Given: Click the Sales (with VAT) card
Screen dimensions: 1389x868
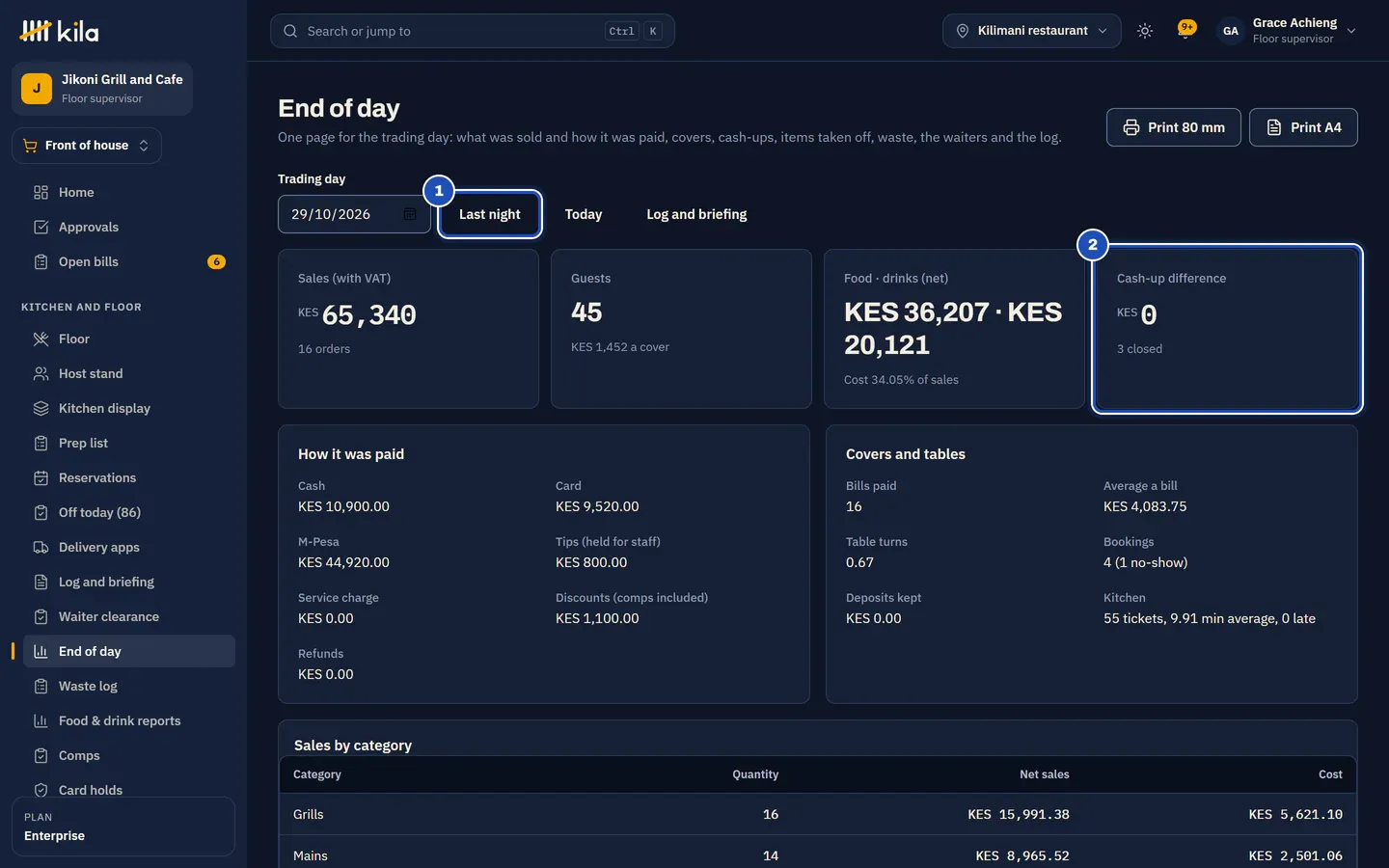Looking at the screenshot, I should coord(408,329).
